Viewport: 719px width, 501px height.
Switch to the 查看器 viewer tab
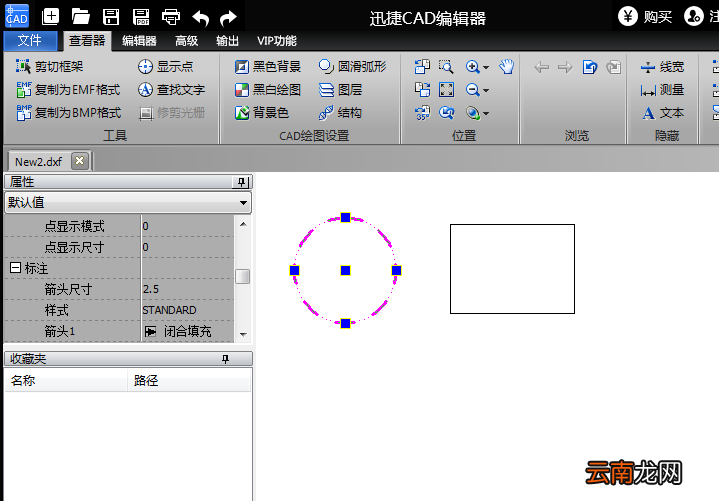tap(87, 41)
